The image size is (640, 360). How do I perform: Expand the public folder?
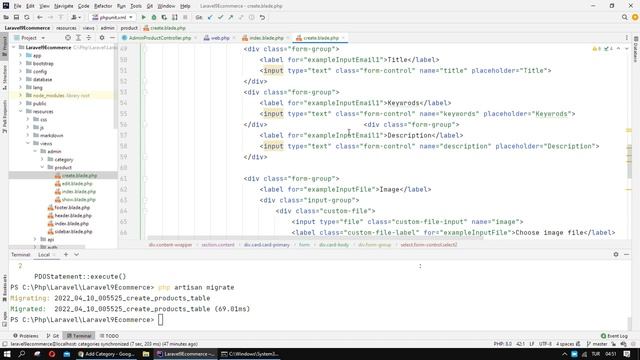tap(21, 103)
